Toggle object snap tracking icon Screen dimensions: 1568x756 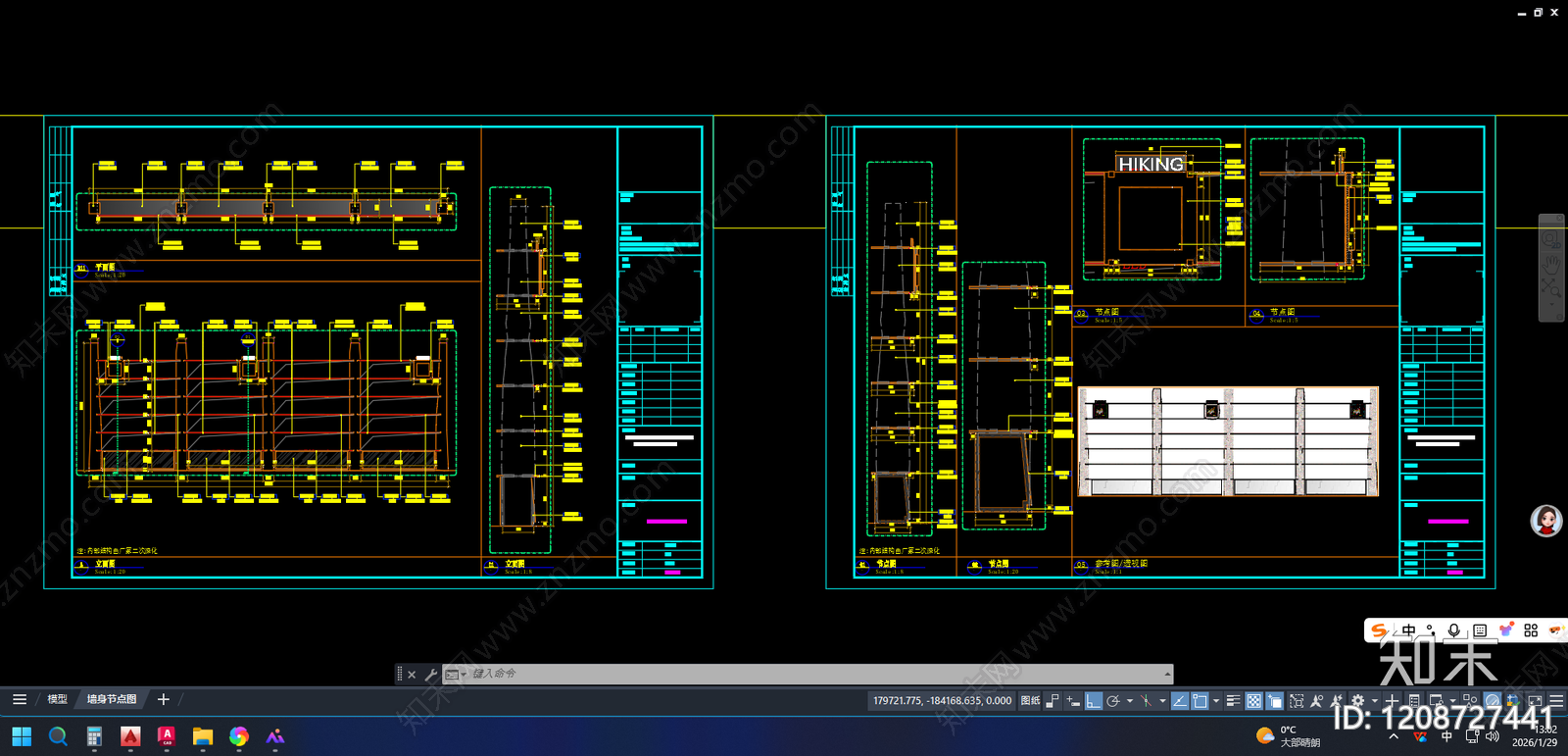coord(1179,700)
